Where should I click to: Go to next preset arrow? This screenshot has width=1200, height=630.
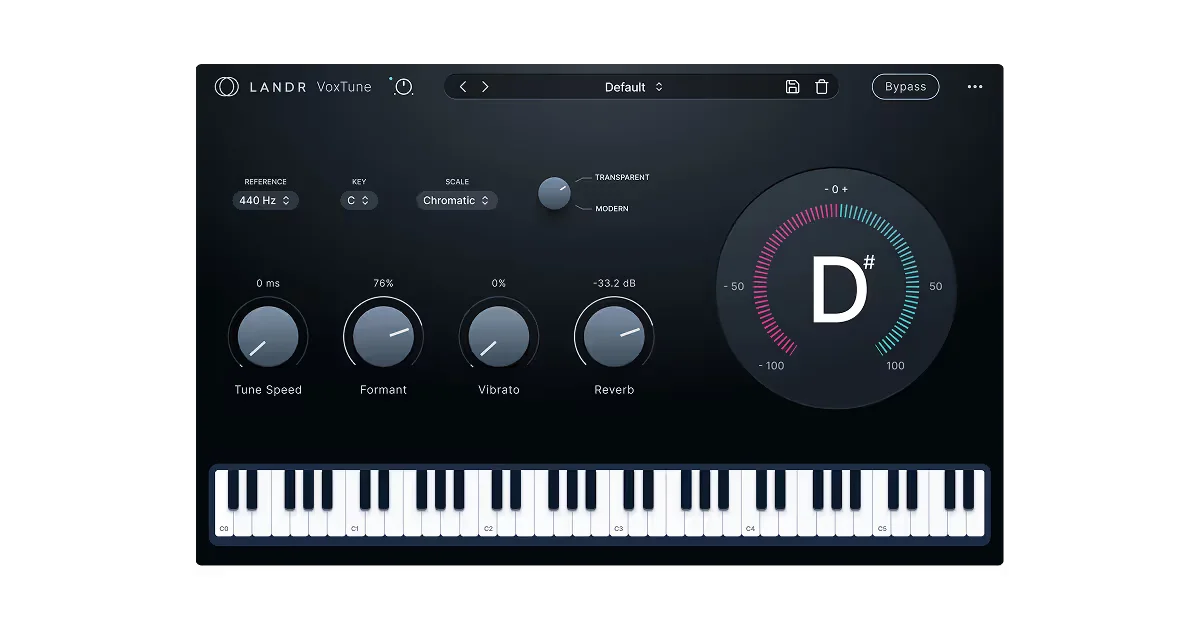click(485, 87)
